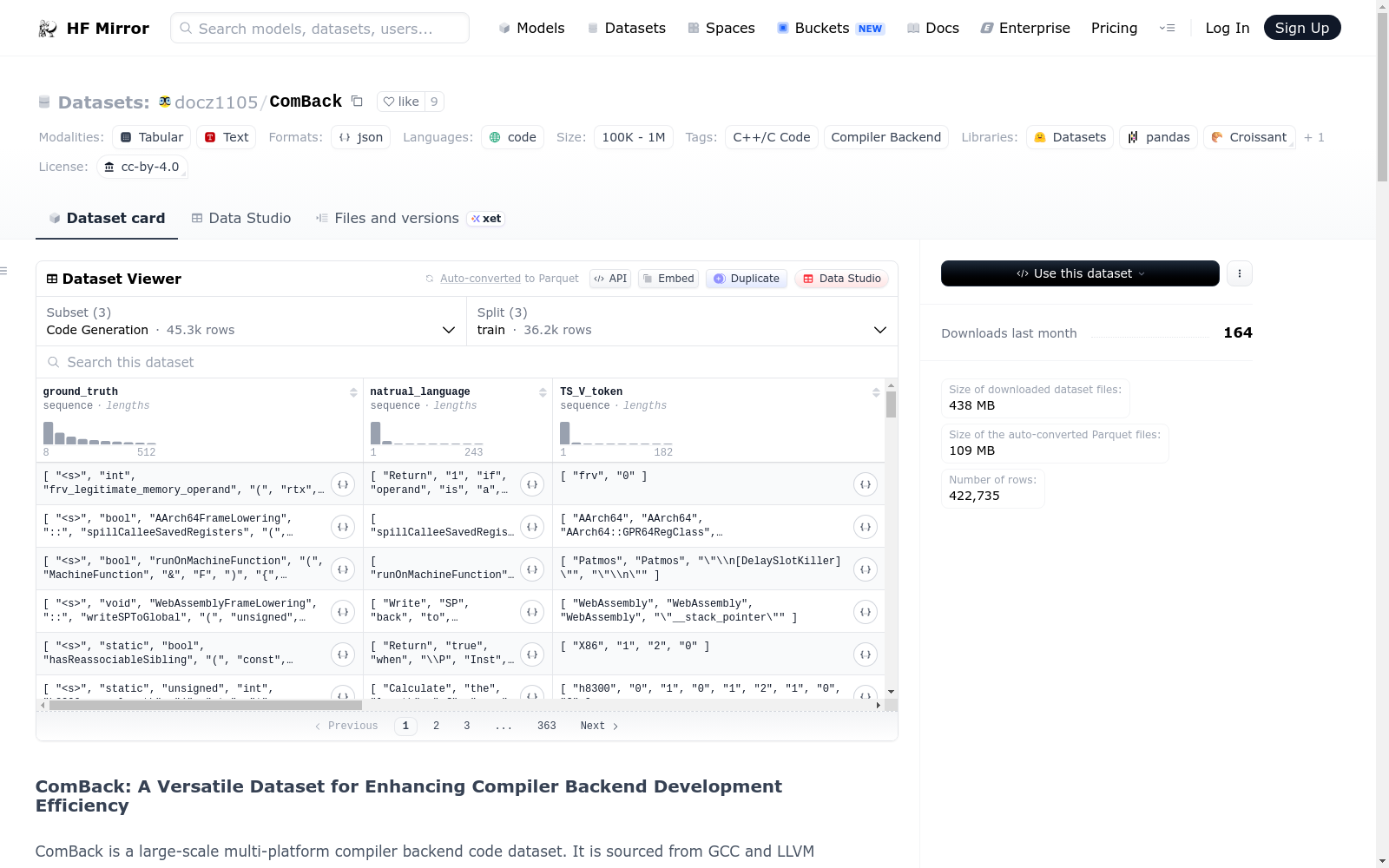Open Buckets in the navigation
The height and width of the screenshot is (868, 1389).
pyautogui.click(x=831, y=28)
